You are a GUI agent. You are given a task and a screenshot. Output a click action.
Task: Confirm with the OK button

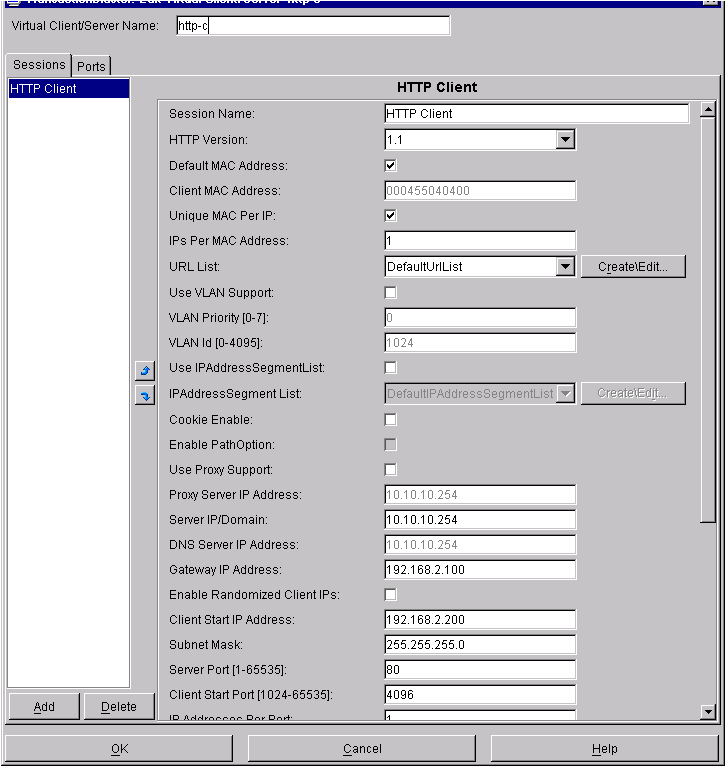click(119, 748)
